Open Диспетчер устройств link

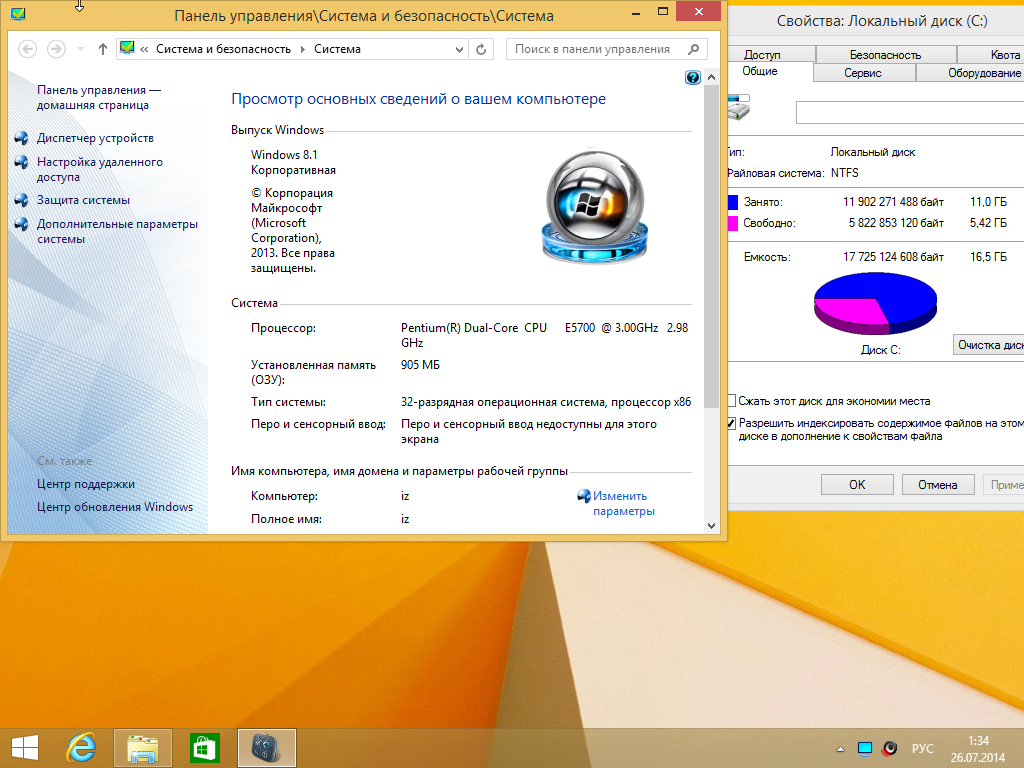(95, 138)
